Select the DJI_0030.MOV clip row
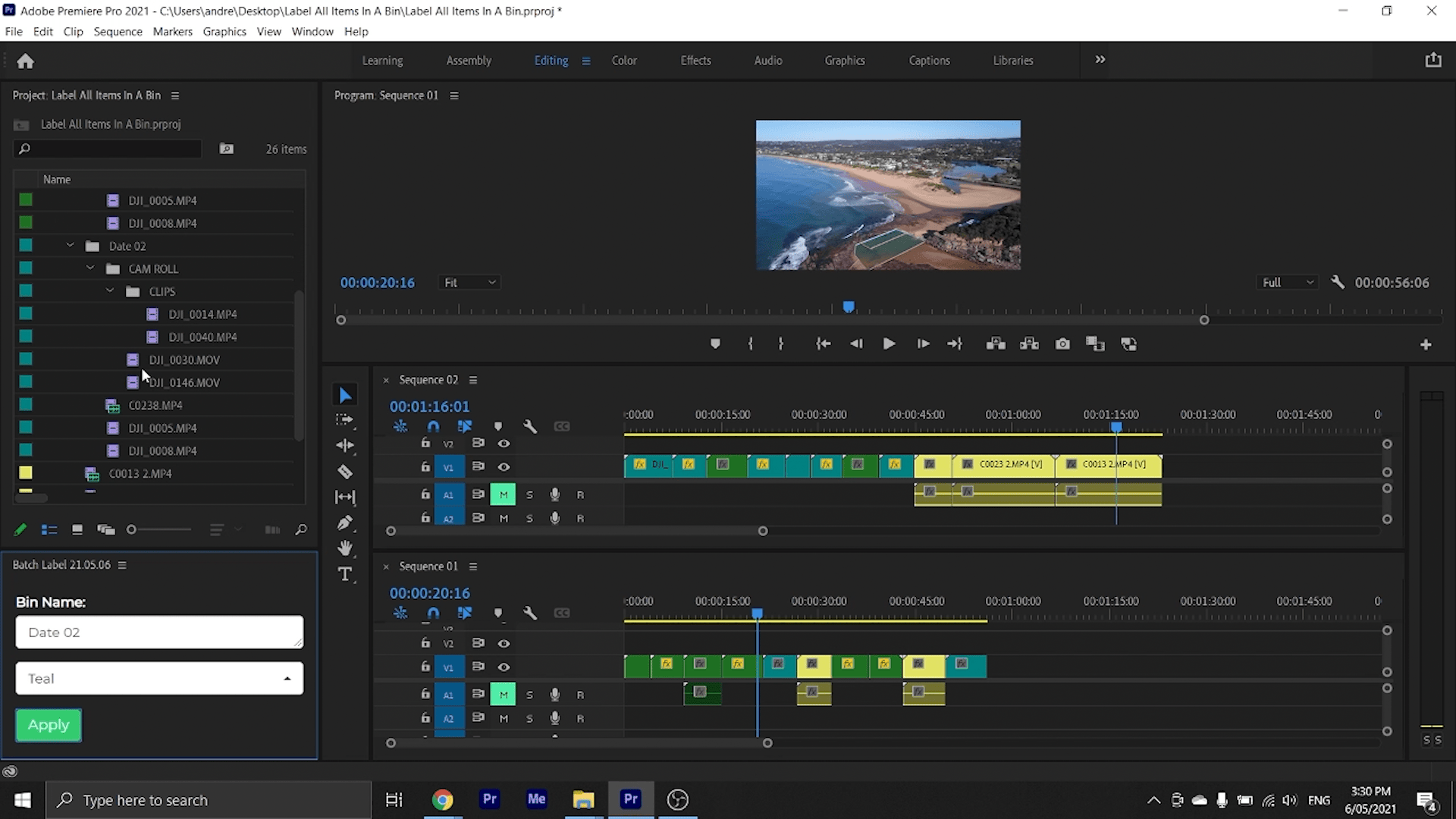Viewport: 1456px width, 819px height. click(154, 359)
